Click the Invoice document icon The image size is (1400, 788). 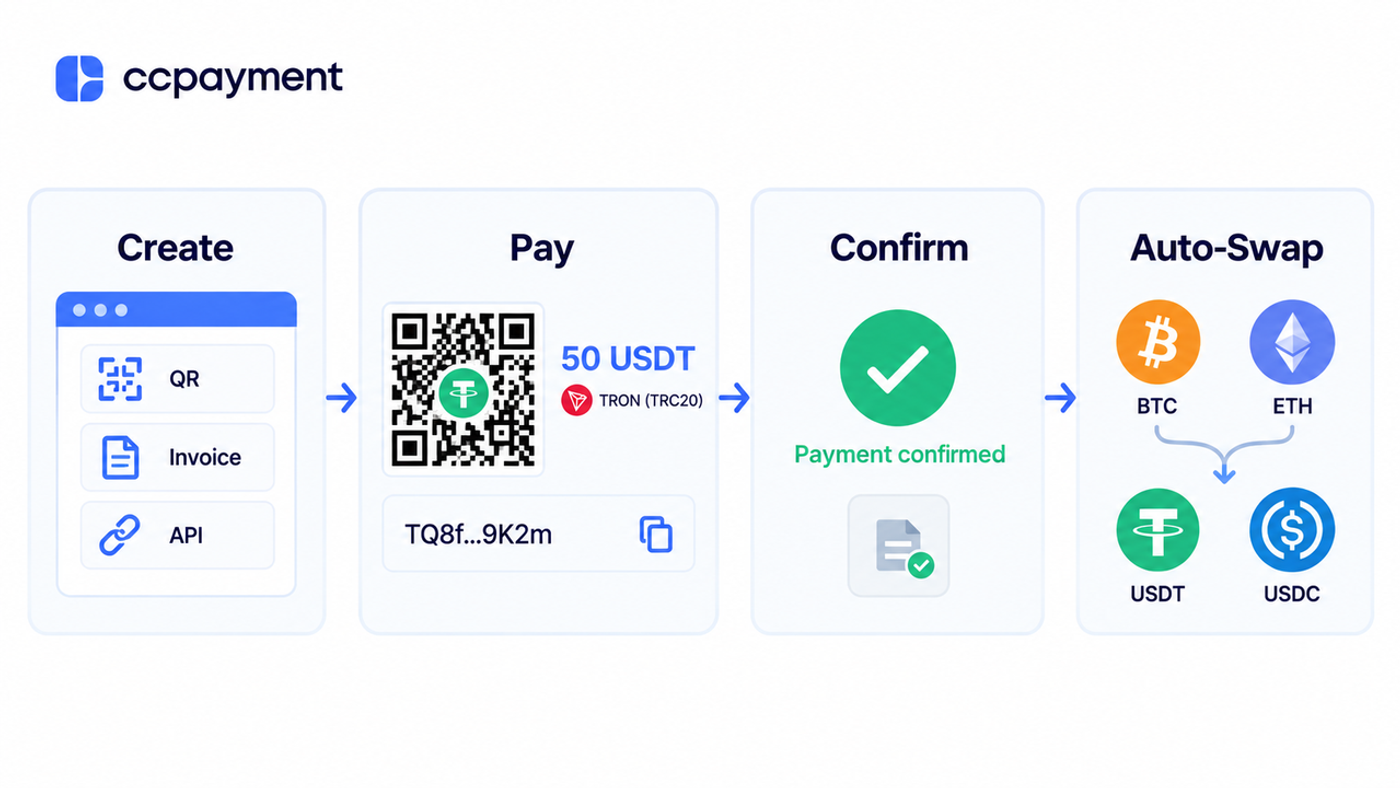click(120, 457)
